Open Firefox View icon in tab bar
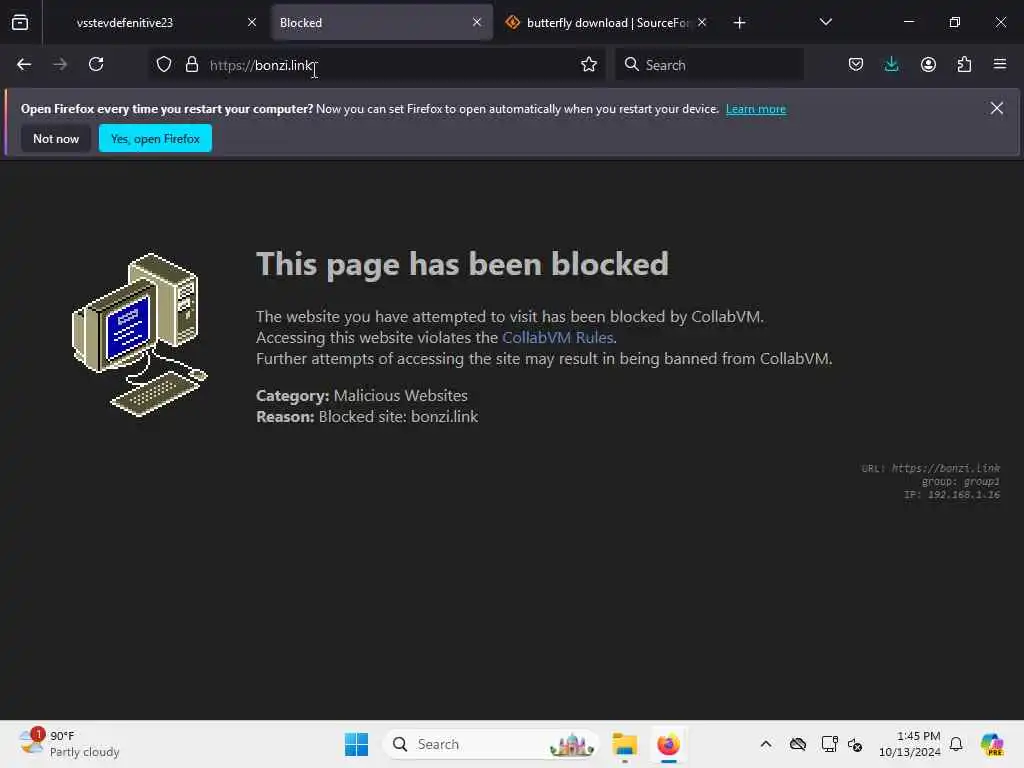 [20, 23]
